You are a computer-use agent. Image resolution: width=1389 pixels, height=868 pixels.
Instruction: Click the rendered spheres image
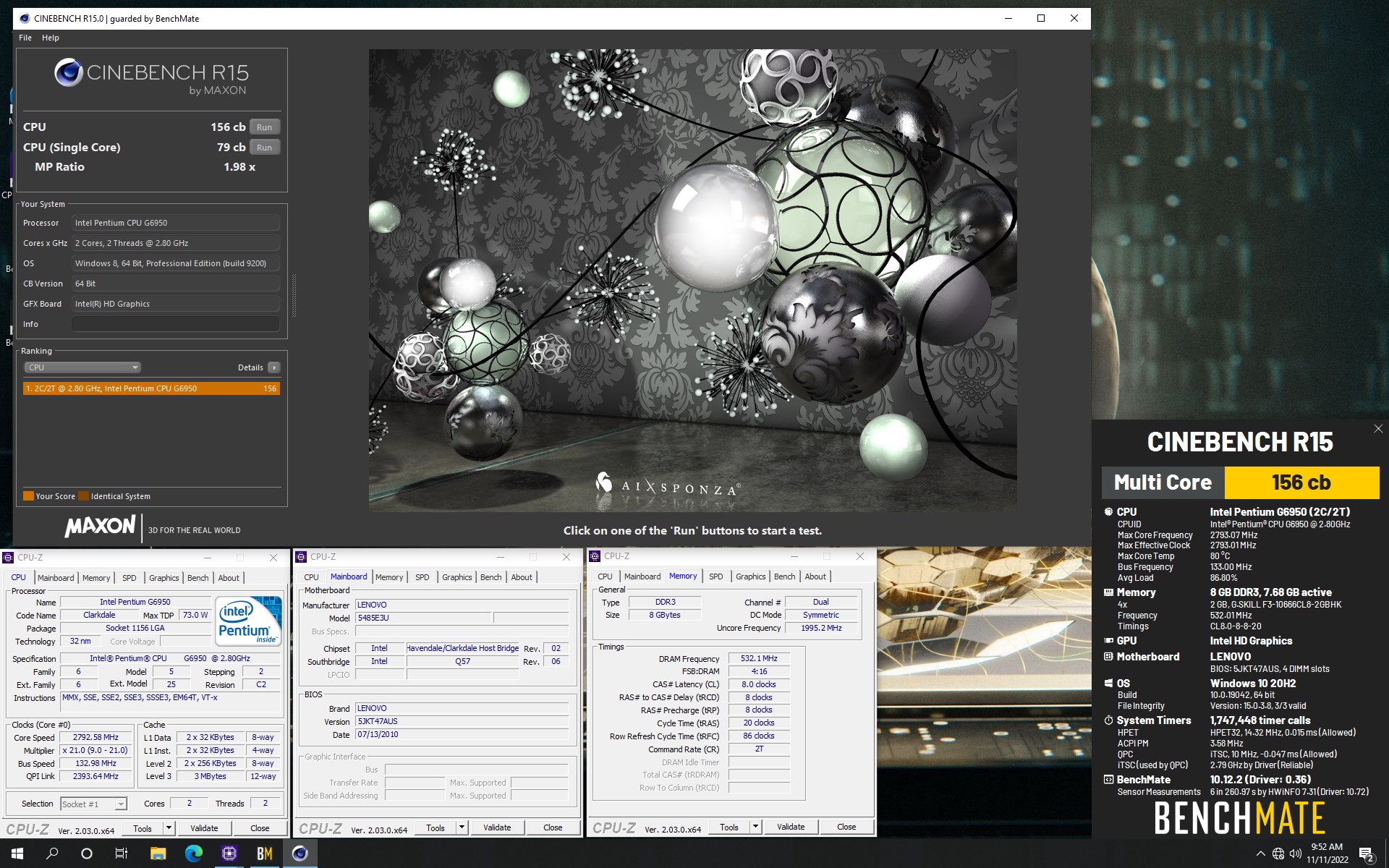[692, 280]
